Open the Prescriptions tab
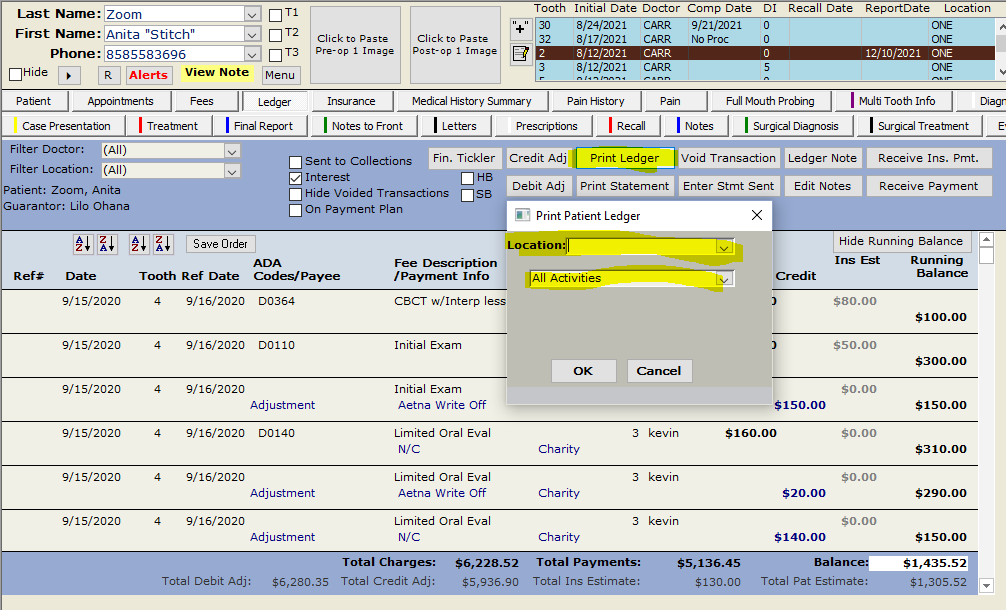This screenshot has height=610, width=1006. click(x=546, y=126)
